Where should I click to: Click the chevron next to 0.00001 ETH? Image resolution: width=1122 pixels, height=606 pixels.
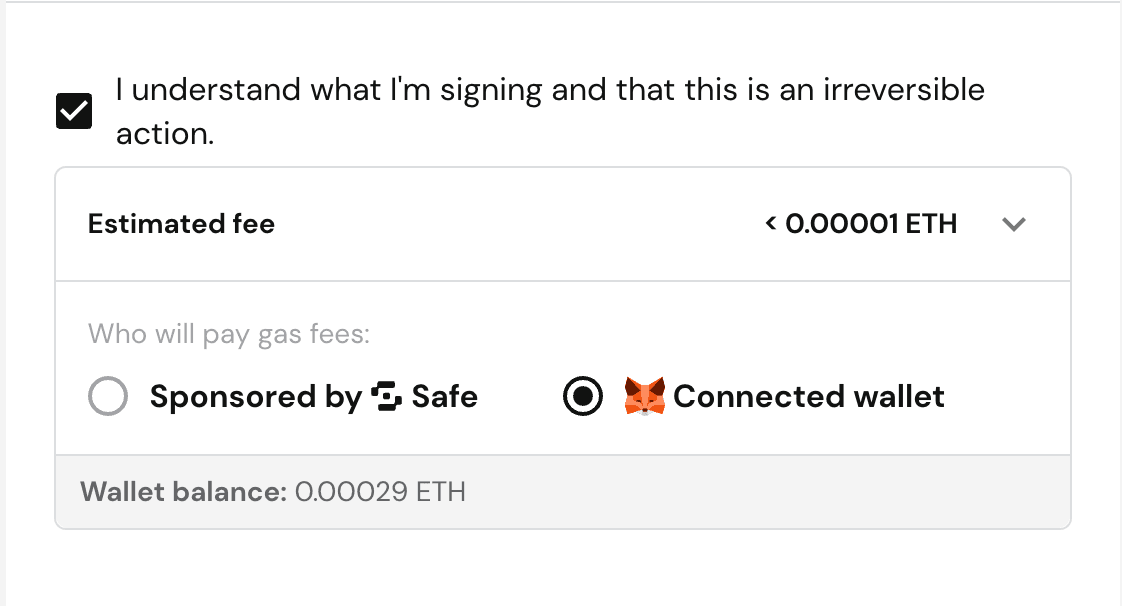tap(1014, 225)
